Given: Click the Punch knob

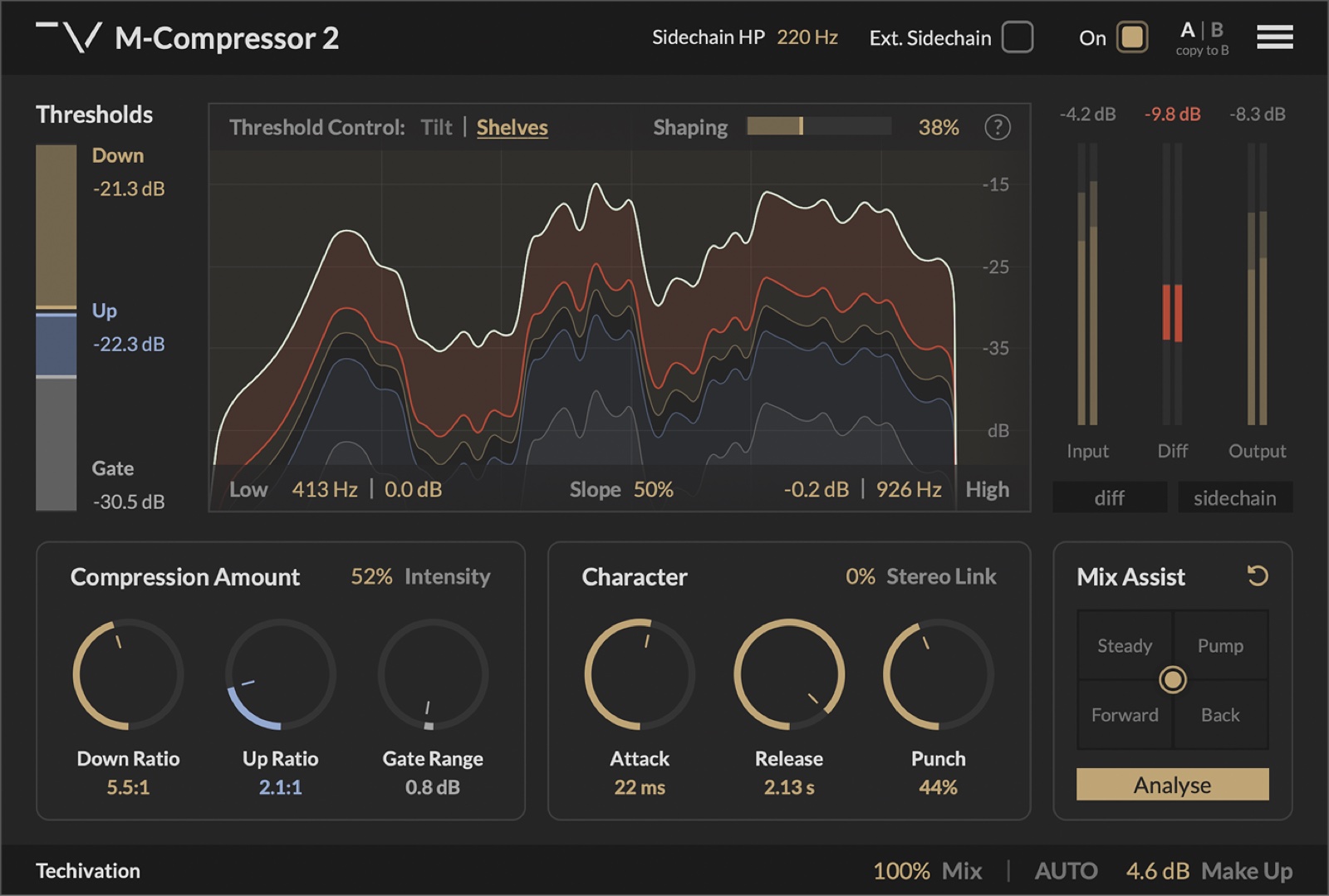Looking at the screenshot, I should (x=939, y=674).
